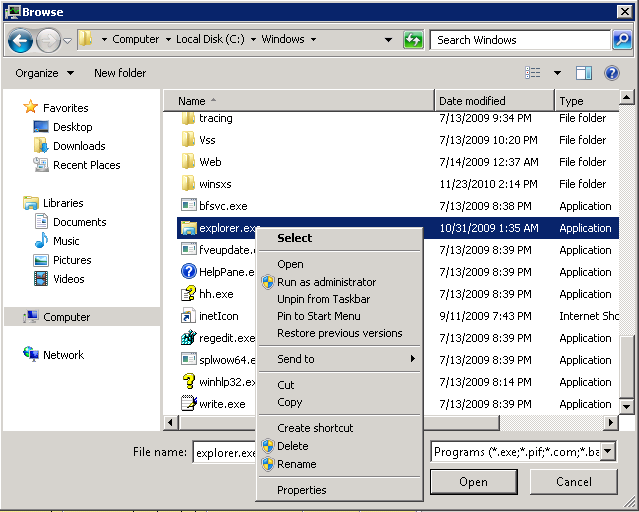Click the green refresh icon beside address bar

(413, 40)
